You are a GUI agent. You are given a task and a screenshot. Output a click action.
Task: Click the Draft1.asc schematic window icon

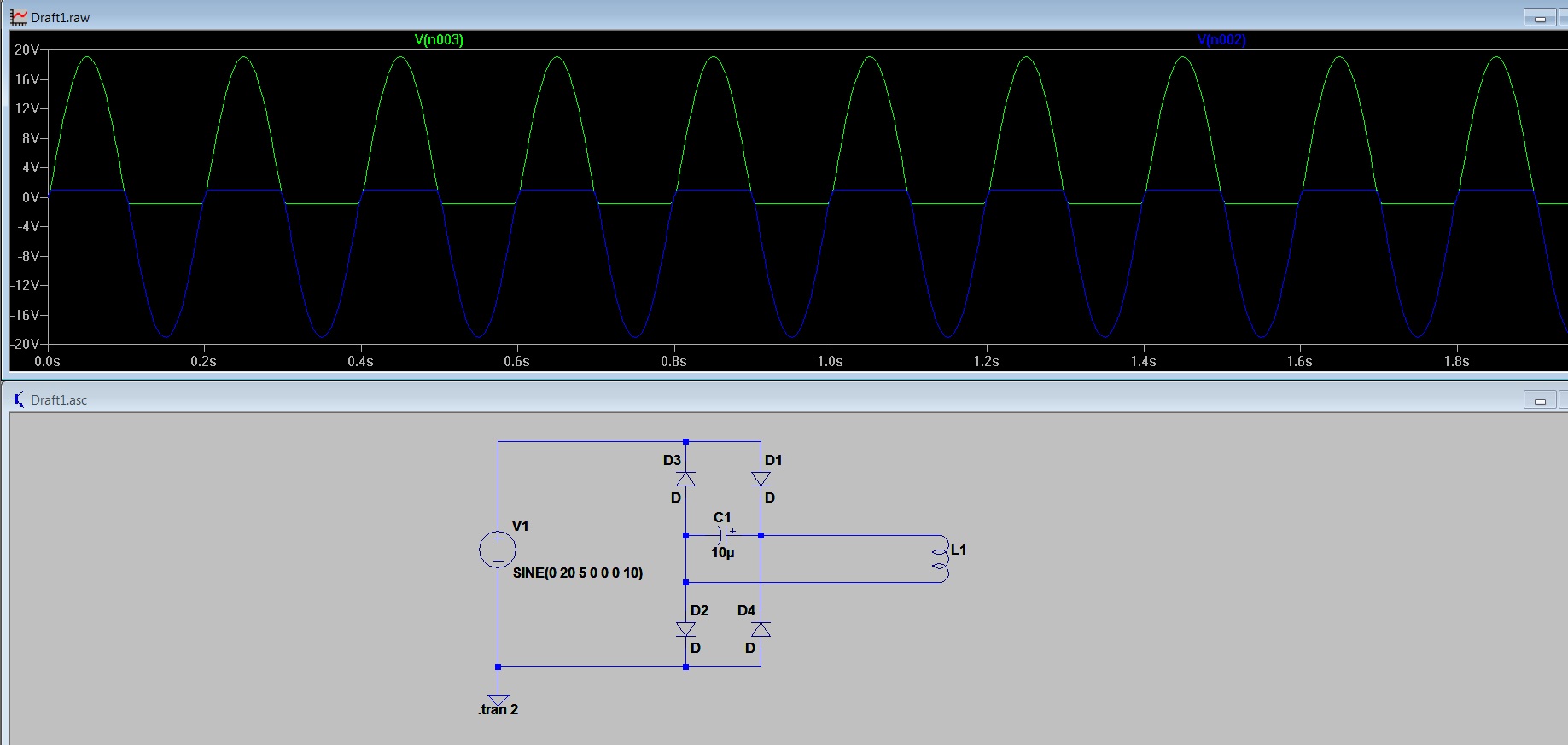(x=18, y=399)
